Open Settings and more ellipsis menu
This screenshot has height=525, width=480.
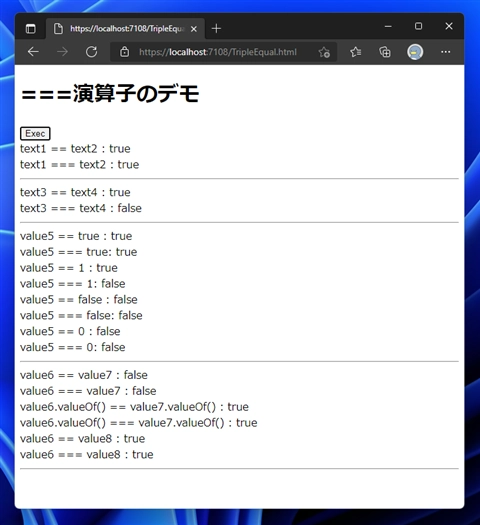(446, 52)
